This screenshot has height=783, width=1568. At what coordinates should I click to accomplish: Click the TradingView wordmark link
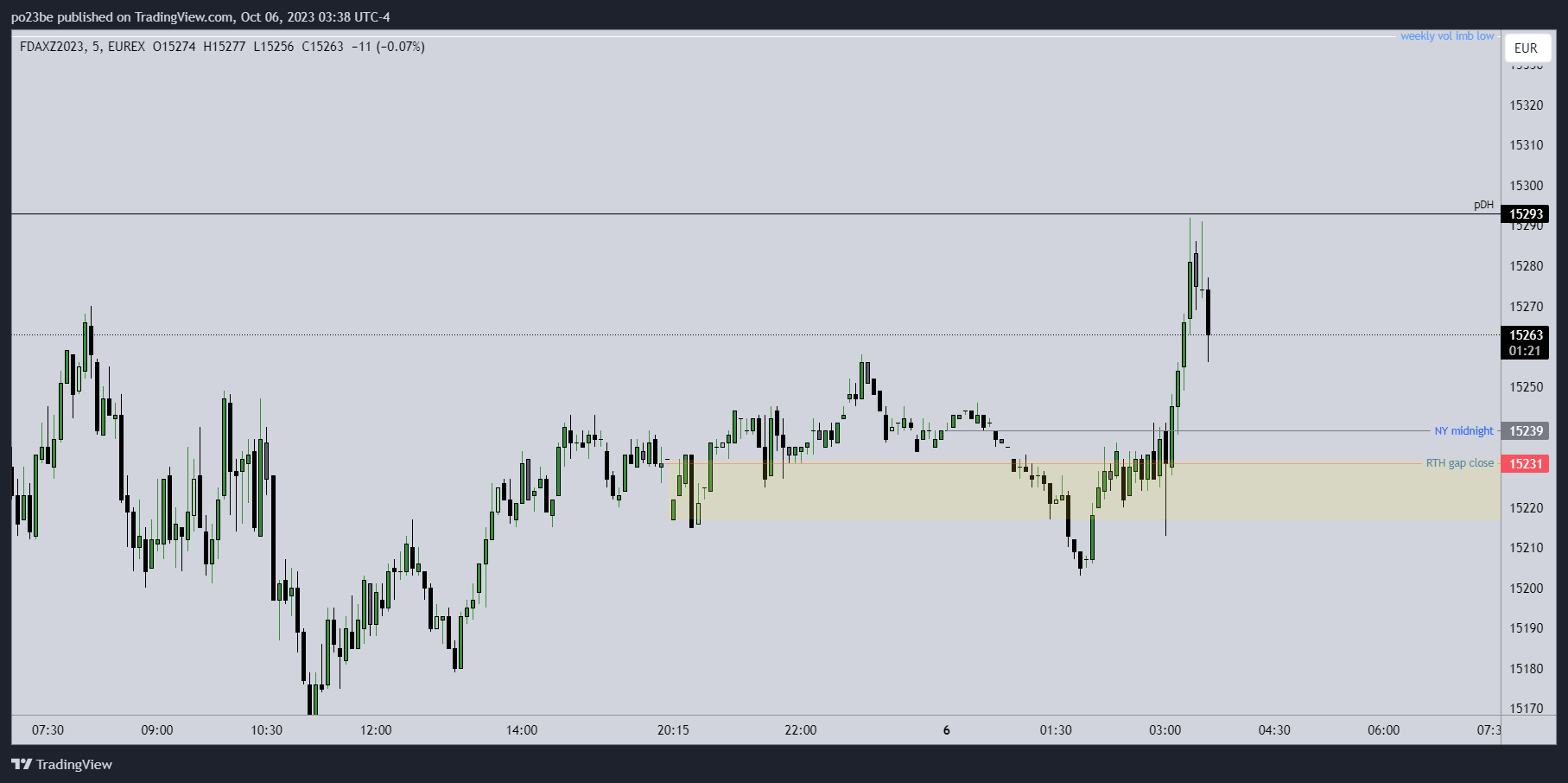(x=74, y=764)
